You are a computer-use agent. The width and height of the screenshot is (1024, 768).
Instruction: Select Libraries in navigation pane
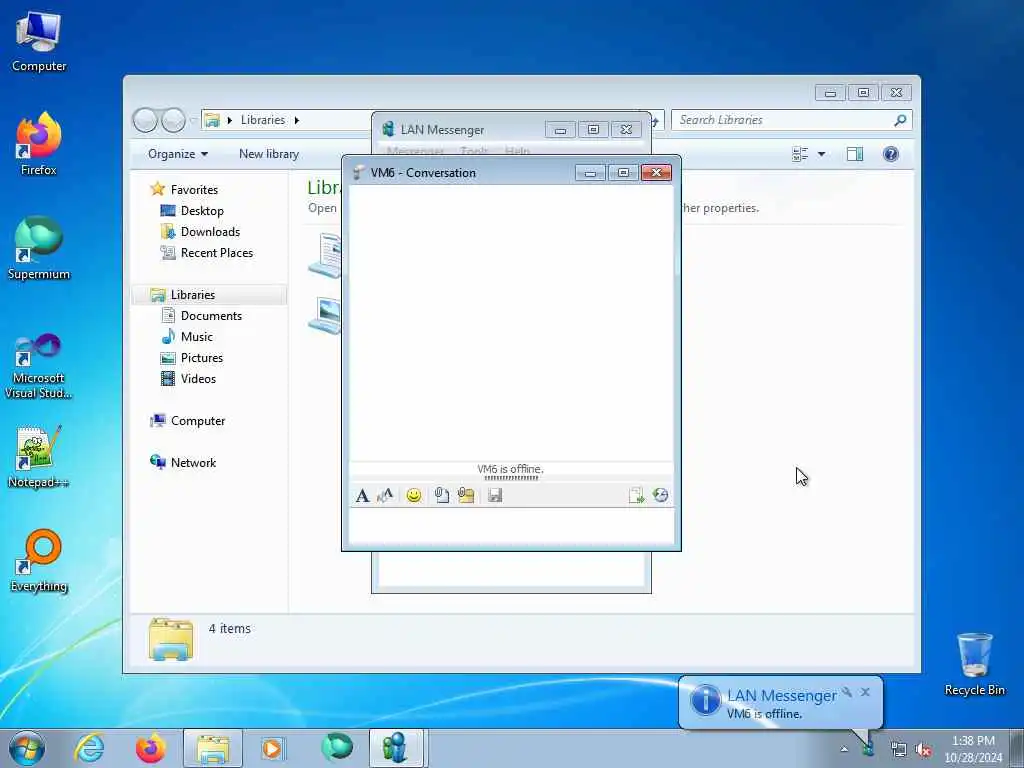(x=192, y=295)
